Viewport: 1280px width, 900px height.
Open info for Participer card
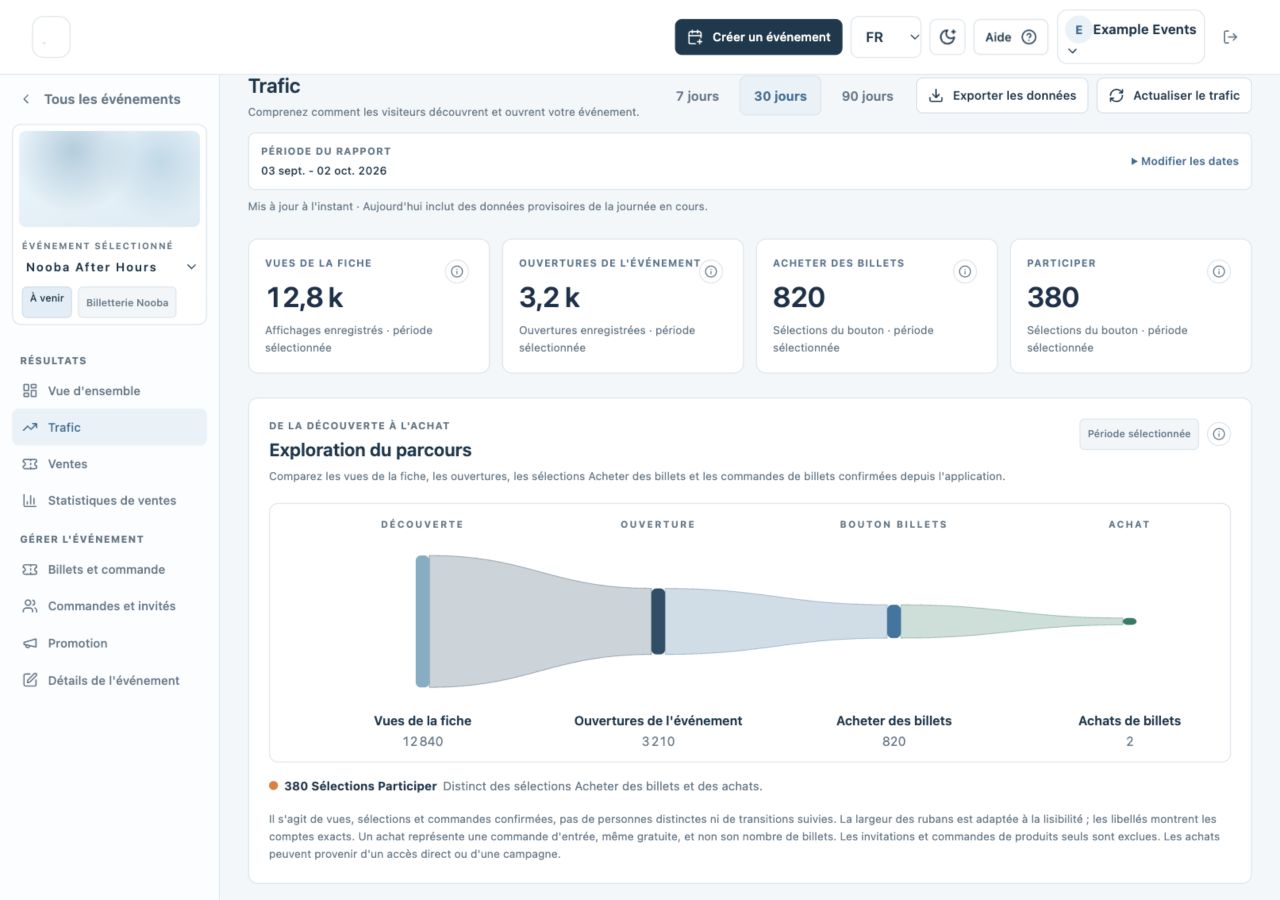coord(1219,271)
